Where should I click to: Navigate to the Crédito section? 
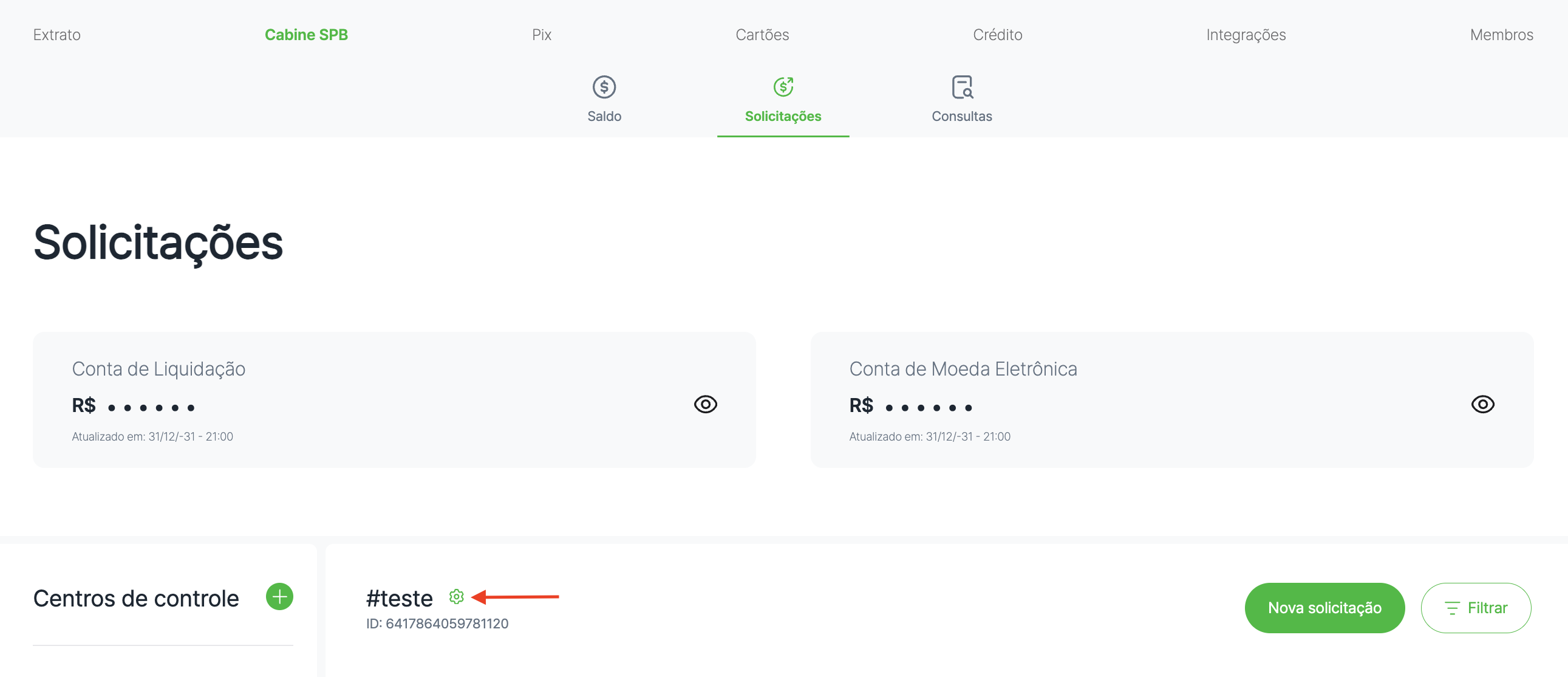997,35
